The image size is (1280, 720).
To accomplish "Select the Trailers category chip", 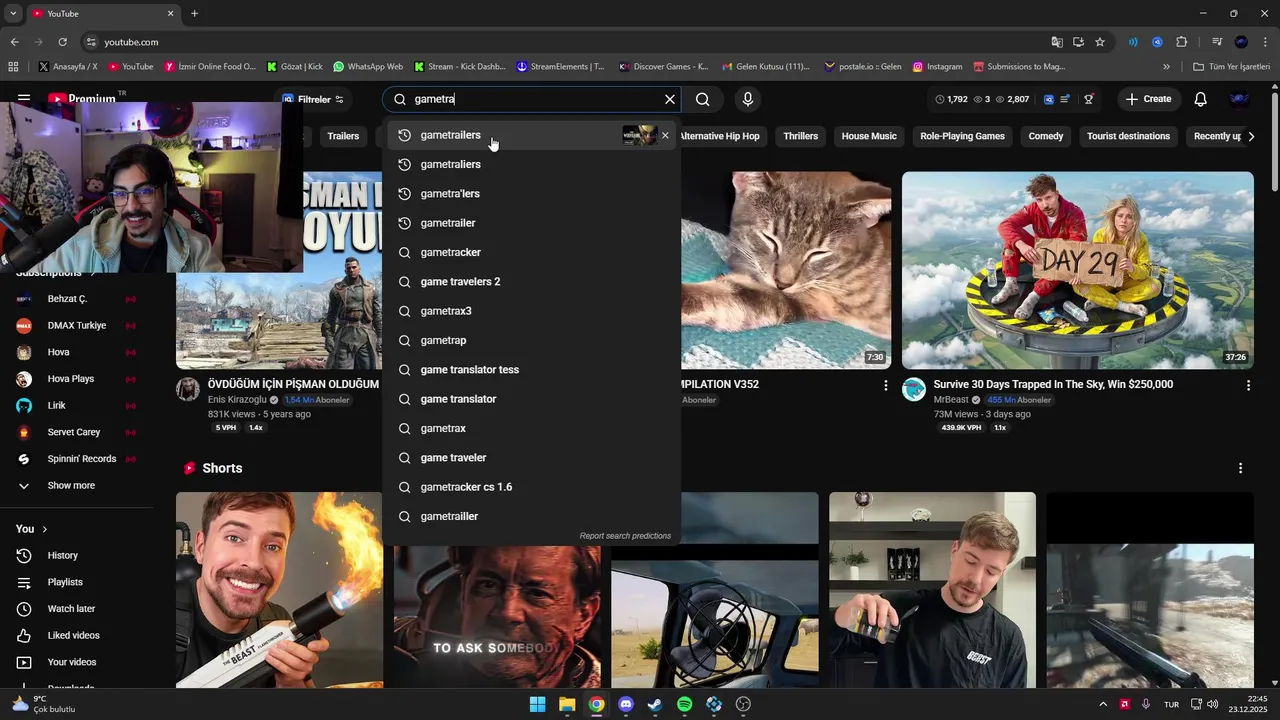I will [x=343, y=136].
